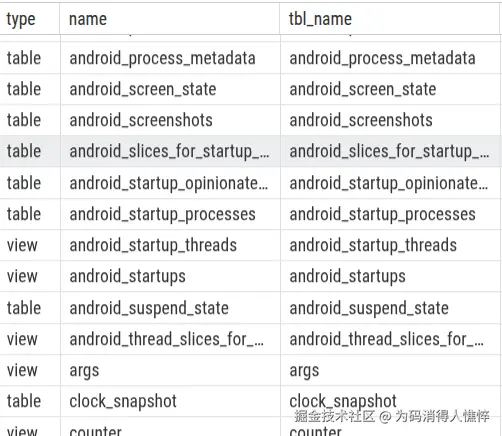This screenshot has width=502, height=436.
Task: Select android_startups in the name column
Action: point(127,277)
